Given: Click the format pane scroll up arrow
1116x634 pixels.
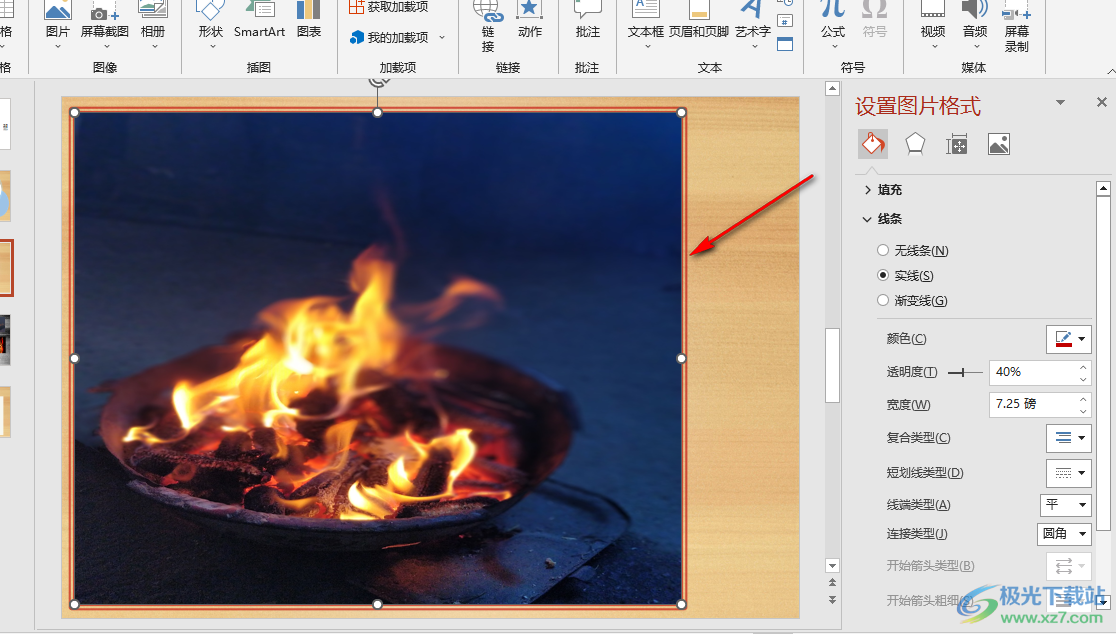Looking at the screenshot, I should click(x=1103, y=189).
